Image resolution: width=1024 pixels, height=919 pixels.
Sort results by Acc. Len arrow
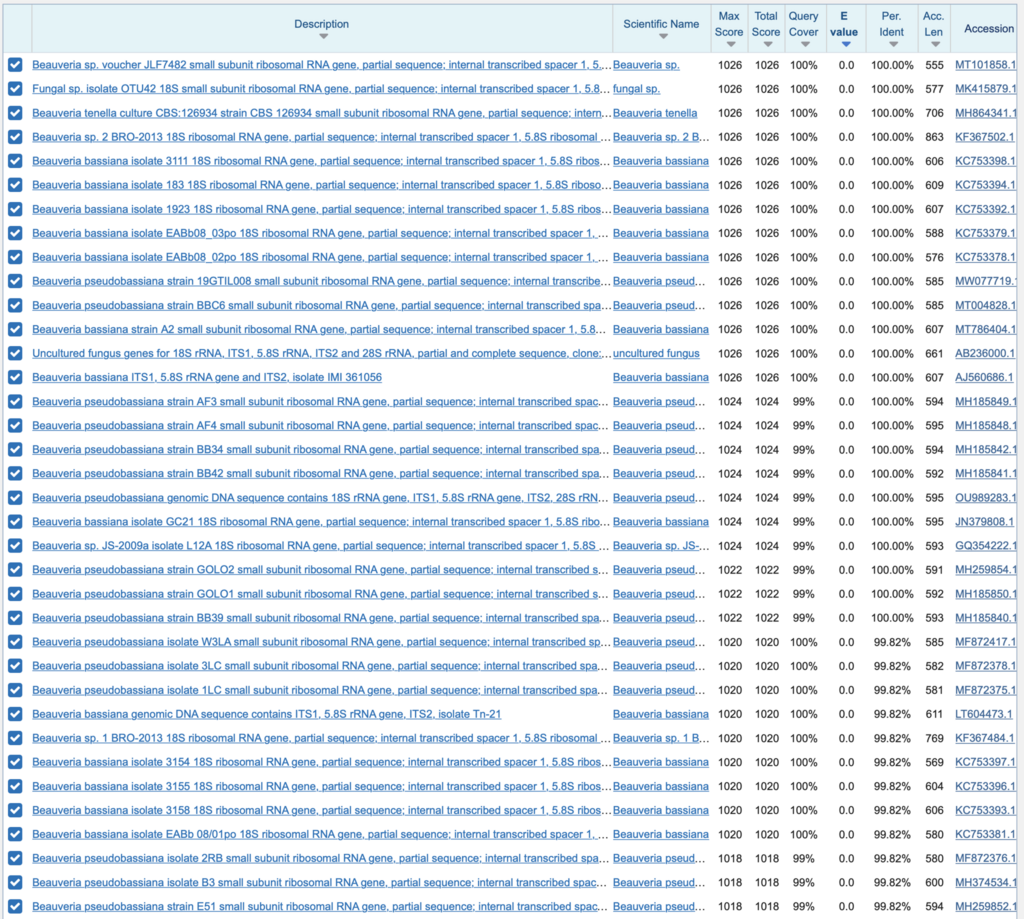(935, 44)
